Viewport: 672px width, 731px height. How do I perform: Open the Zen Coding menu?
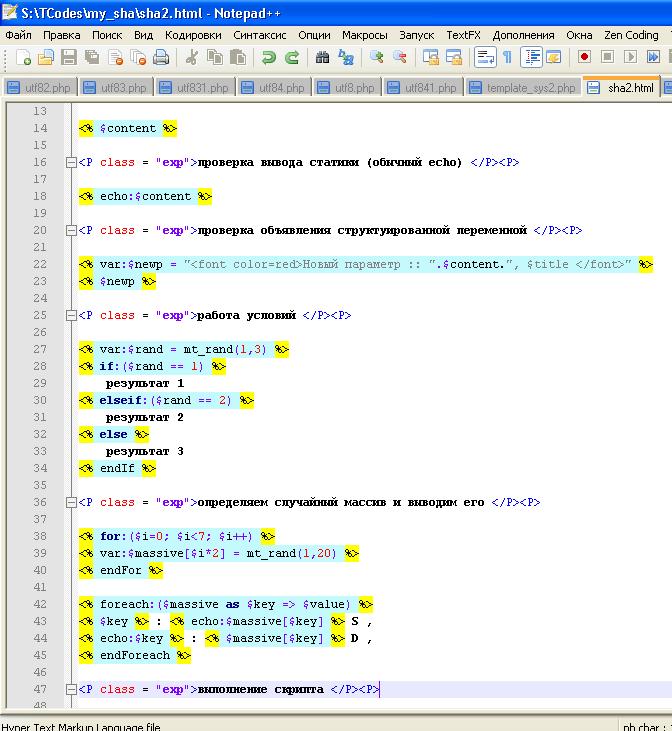[631, 35]
